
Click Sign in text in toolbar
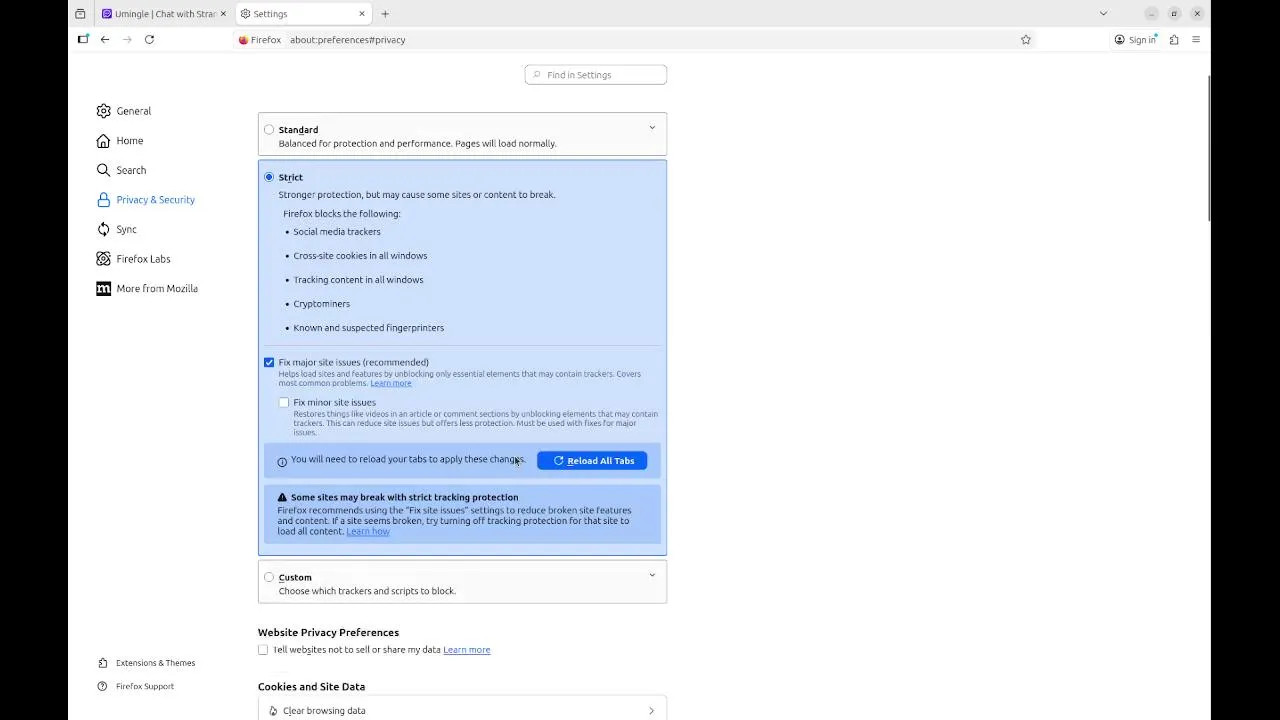[x=1142, y=40]
